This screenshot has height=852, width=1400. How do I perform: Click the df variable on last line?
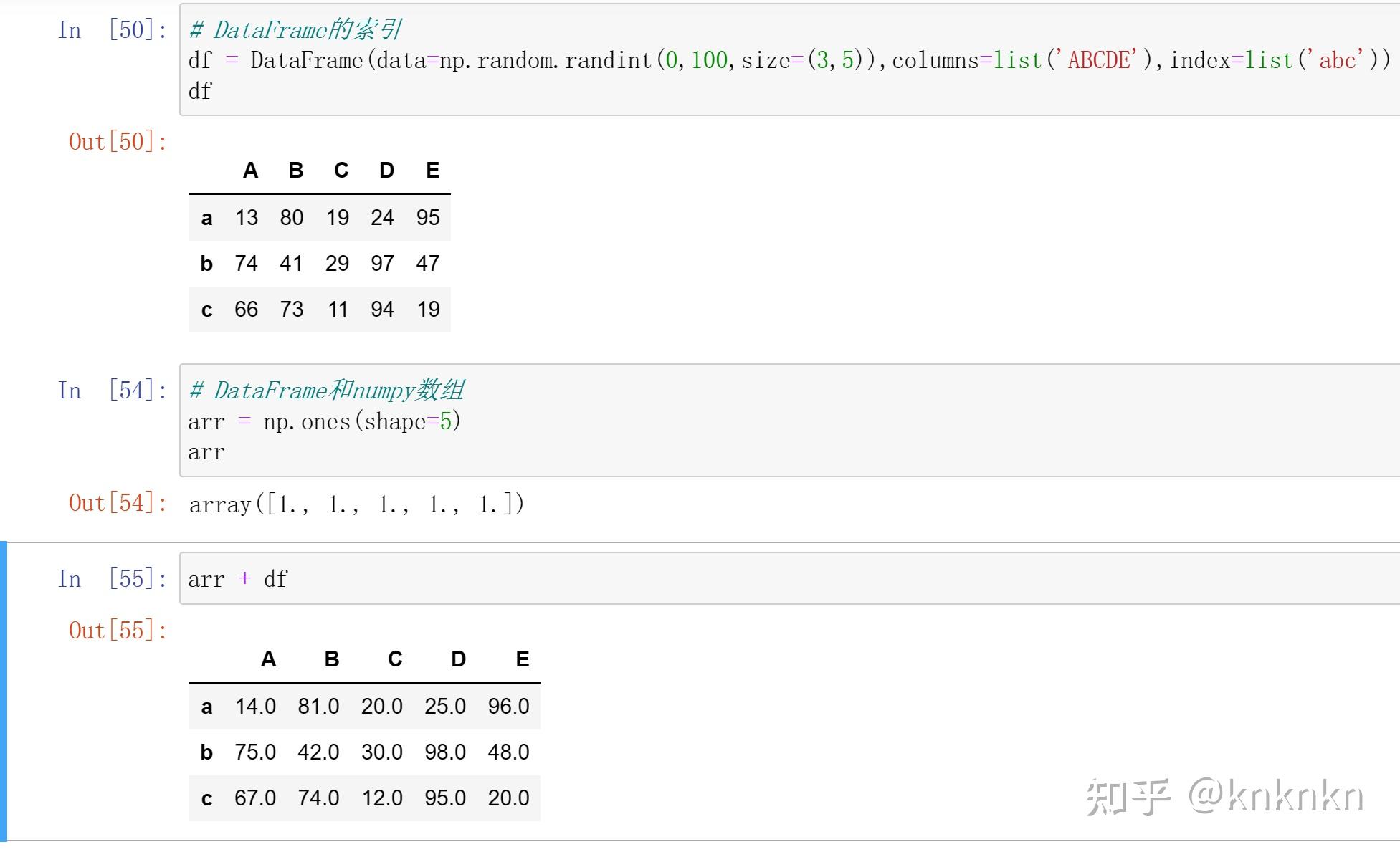click(200, 91)
